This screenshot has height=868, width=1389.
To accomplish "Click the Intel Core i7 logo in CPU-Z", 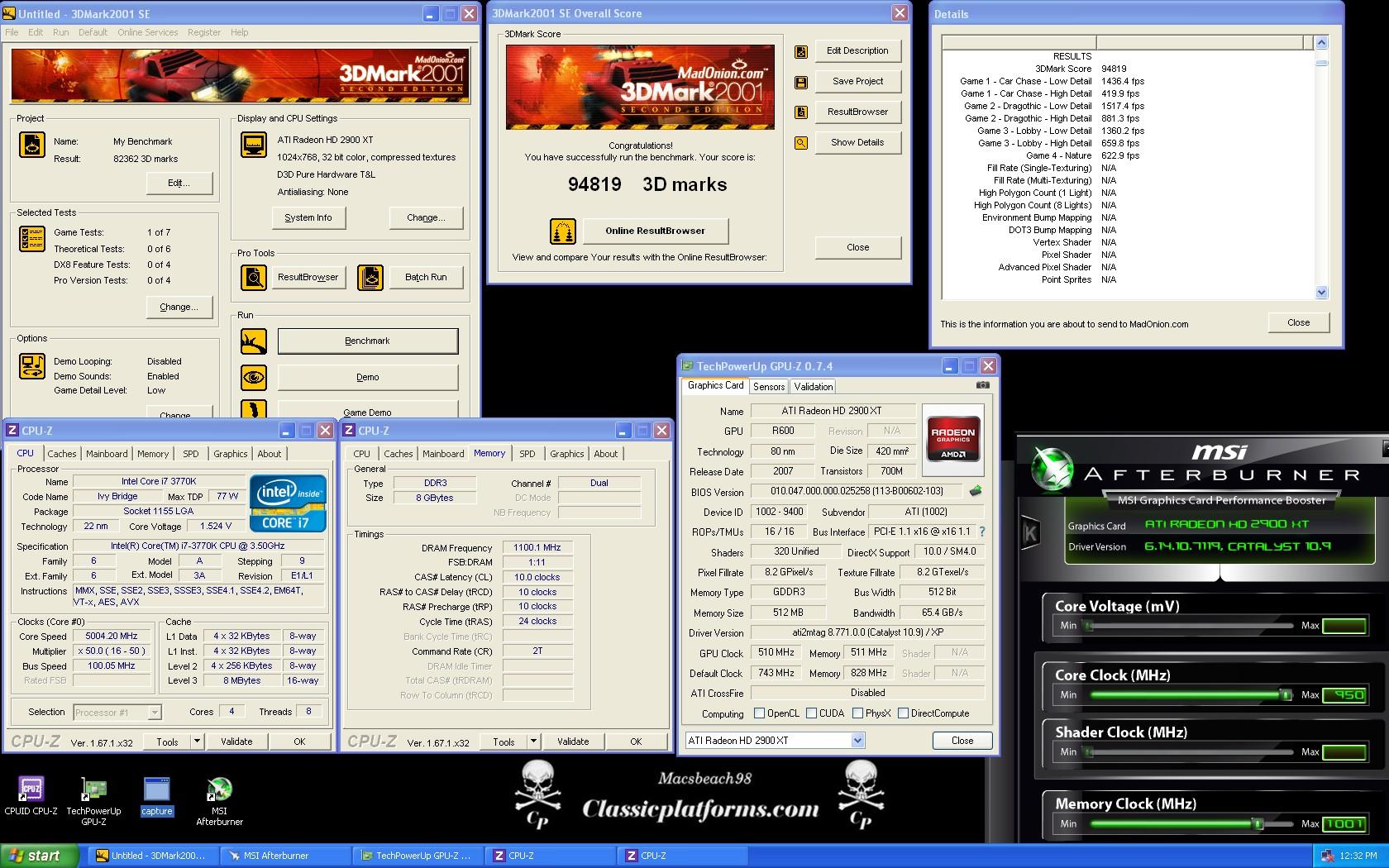I will [288, 503].
